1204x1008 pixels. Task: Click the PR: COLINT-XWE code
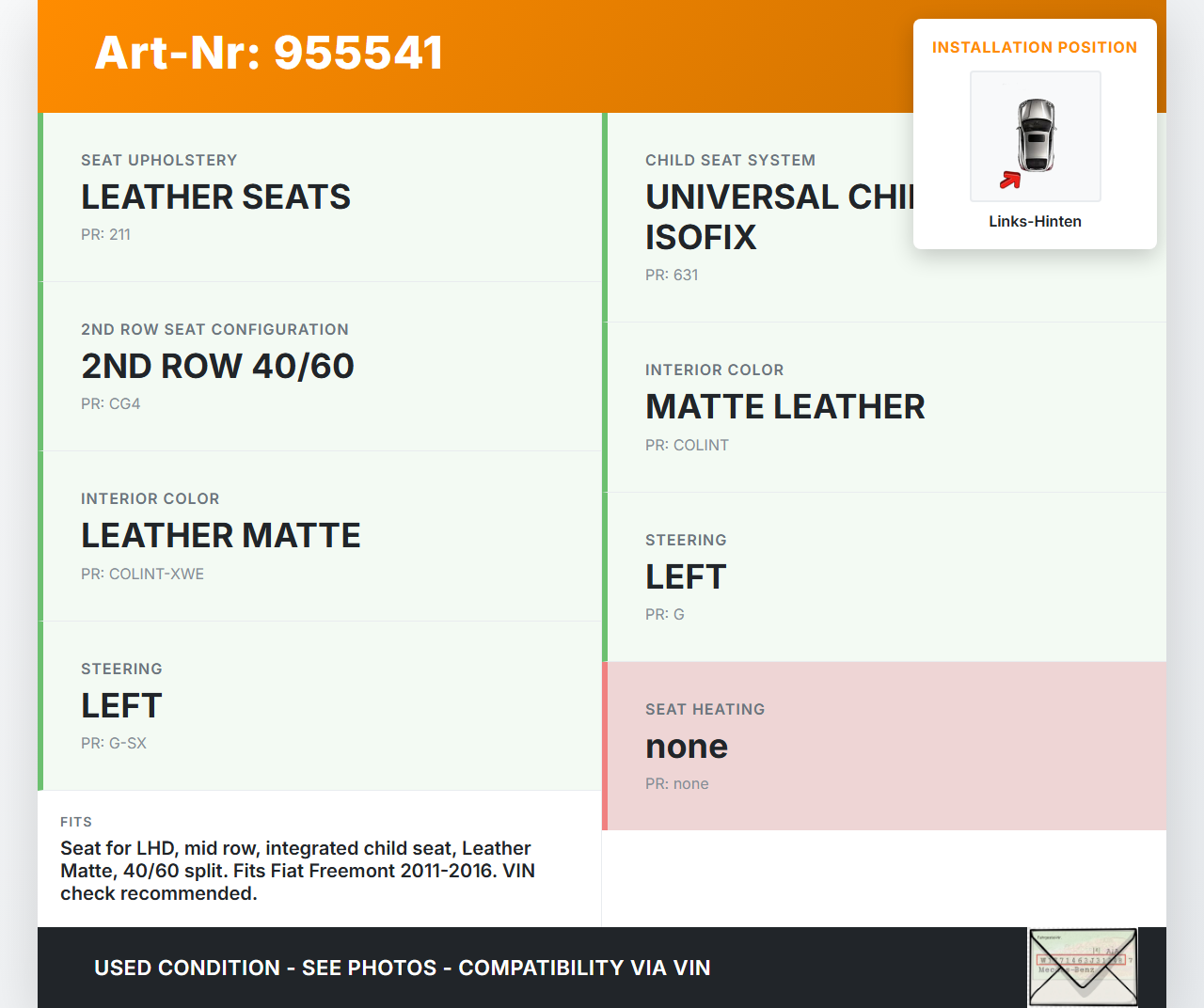click(x=142, y=575)
